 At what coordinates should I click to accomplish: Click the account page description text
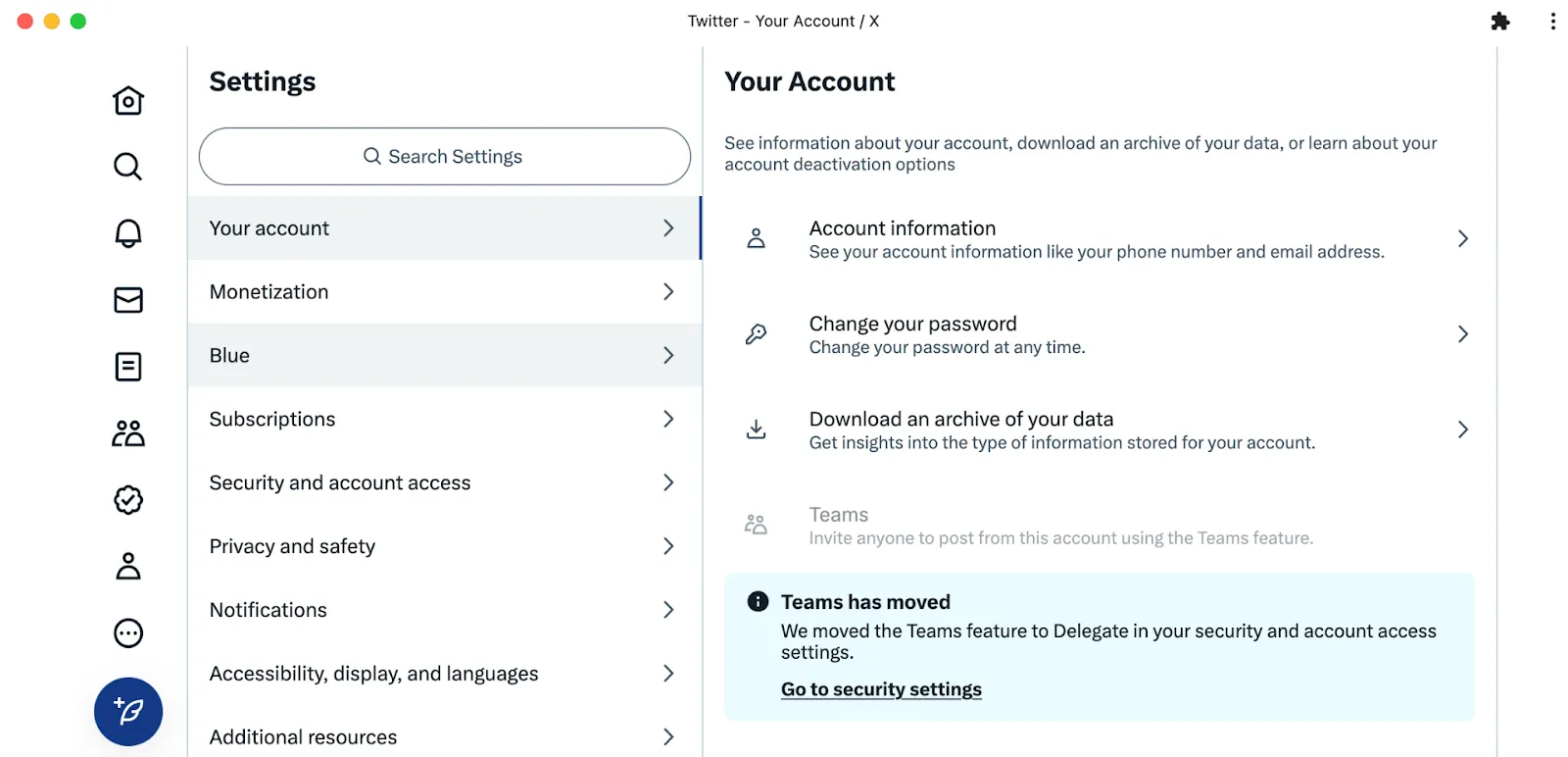point(1081,154)
